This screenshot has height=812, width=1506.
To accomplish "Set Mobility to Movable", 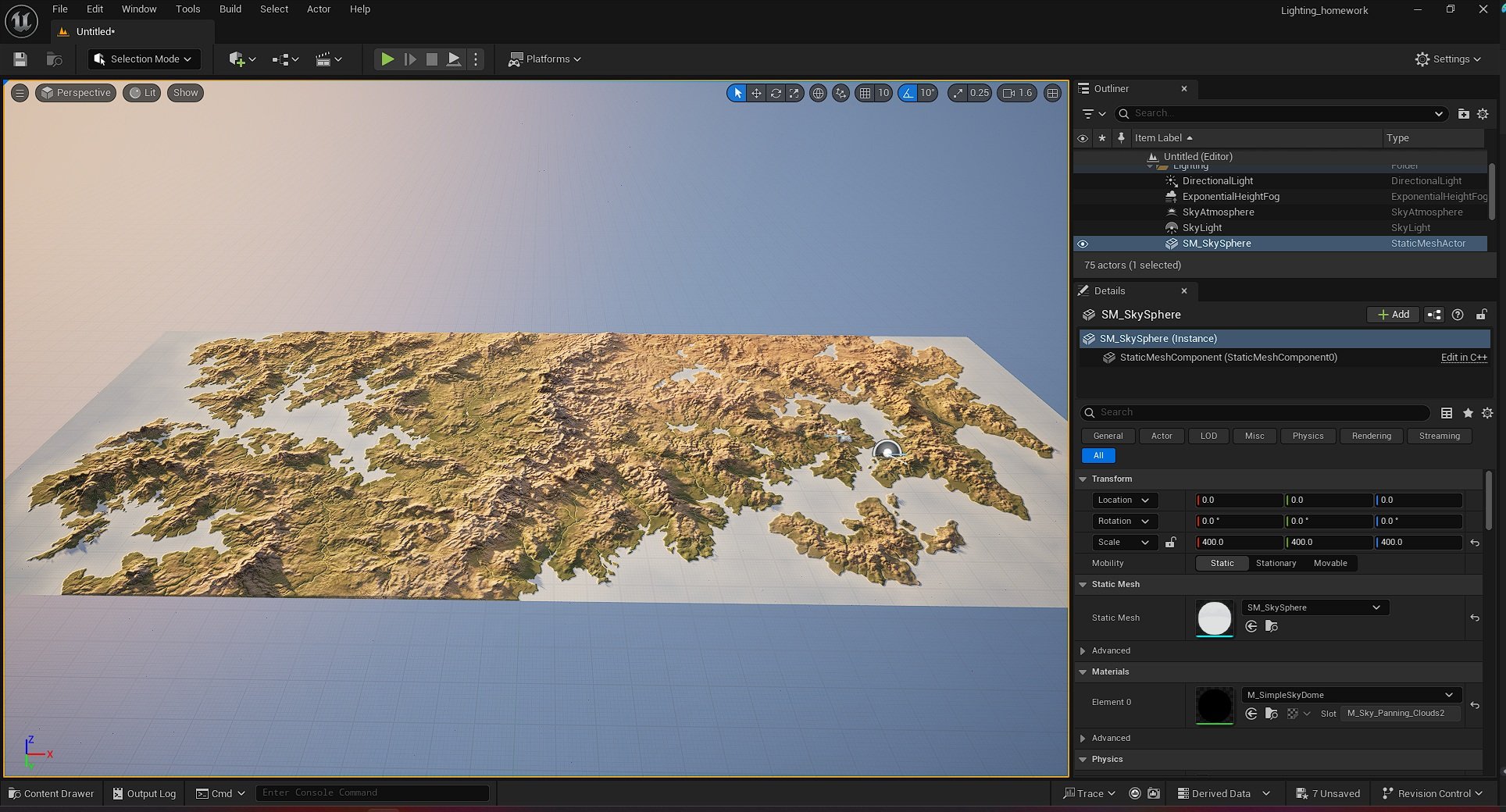I will point(1329,563).
